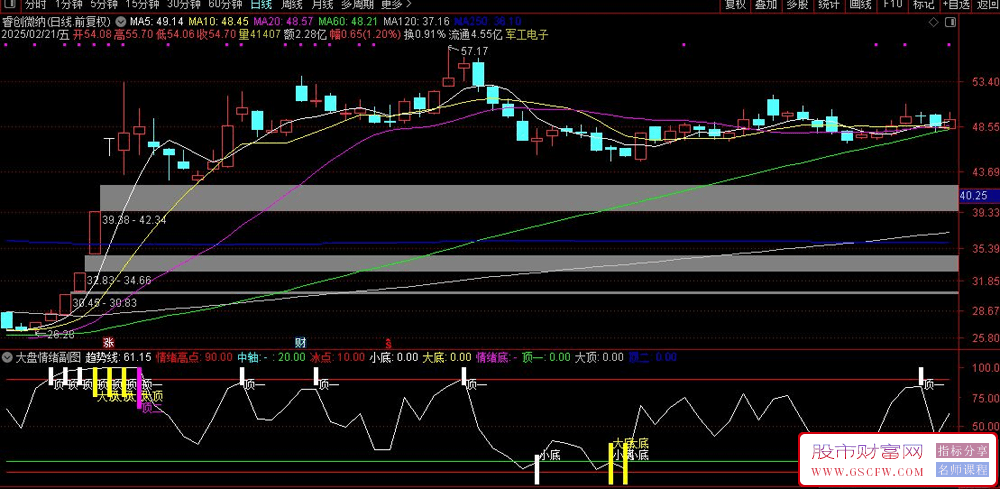Open the 多股 multi-stock view

(797, 4)
